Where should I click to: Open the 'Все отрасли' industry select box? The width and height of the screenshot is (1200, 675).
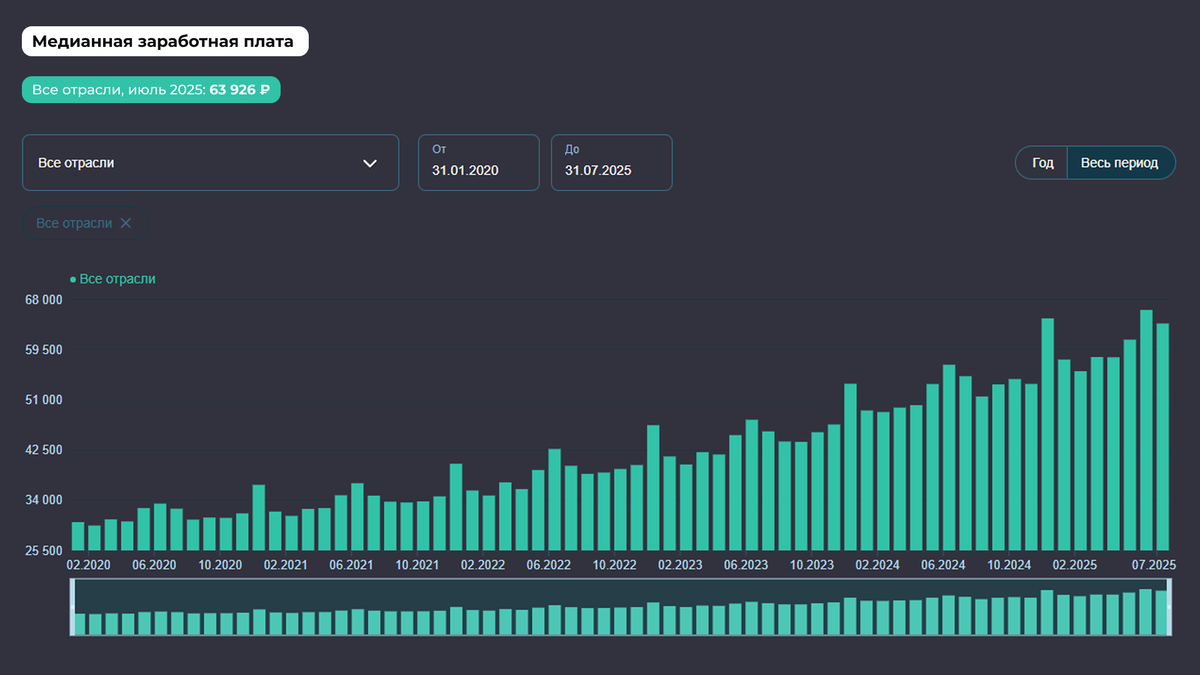point(211,162)
